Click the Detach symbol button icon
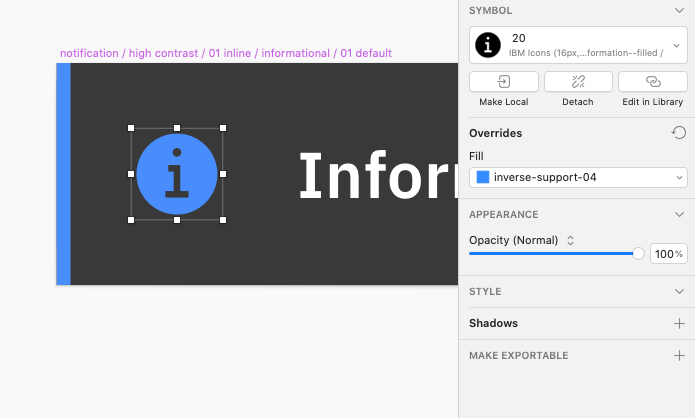This screenshot has width=695, height=418. click(578, 82)
